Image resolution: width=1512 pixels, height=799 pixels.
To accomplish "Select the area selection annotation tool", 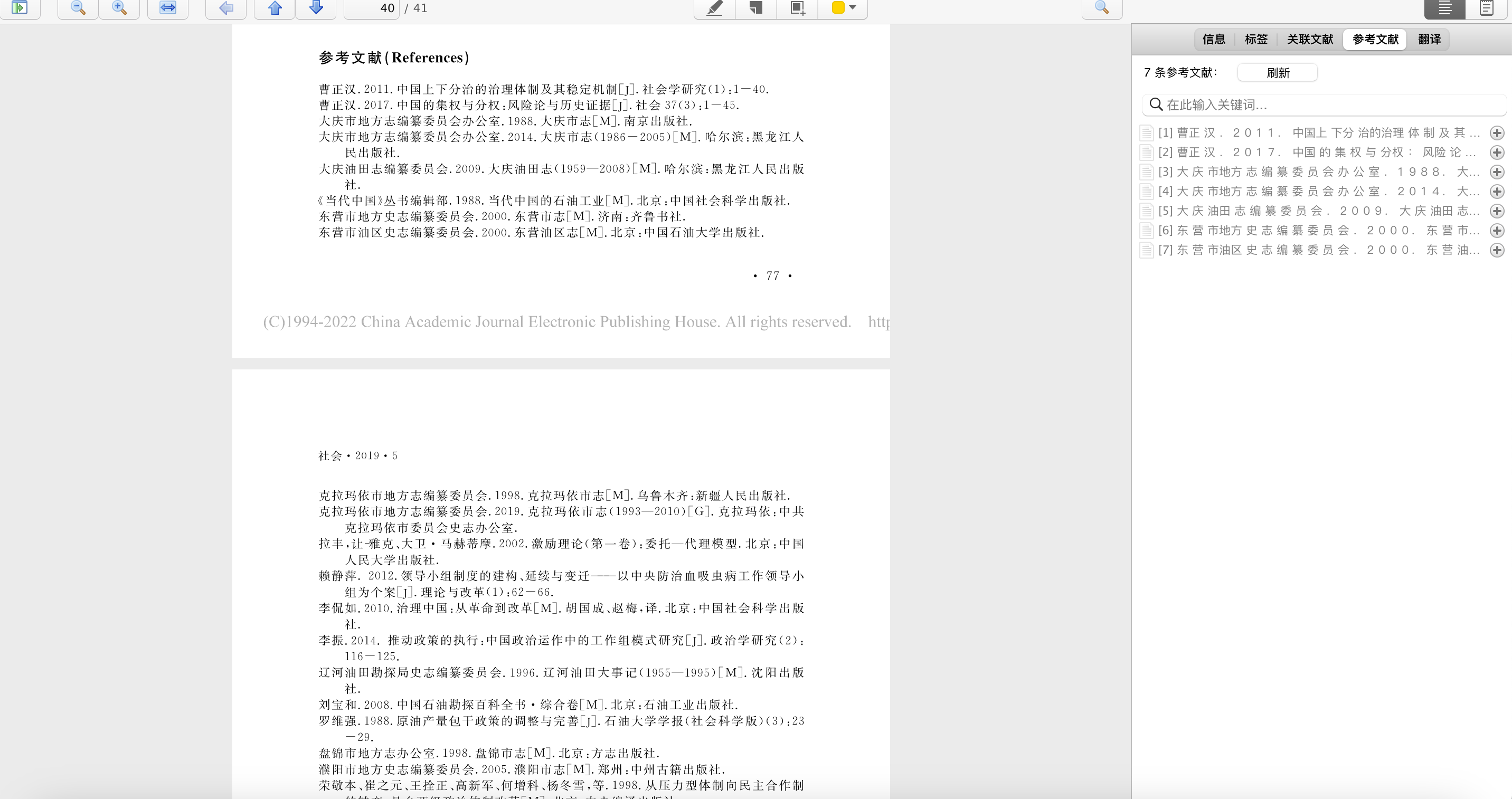I will 796,8.
